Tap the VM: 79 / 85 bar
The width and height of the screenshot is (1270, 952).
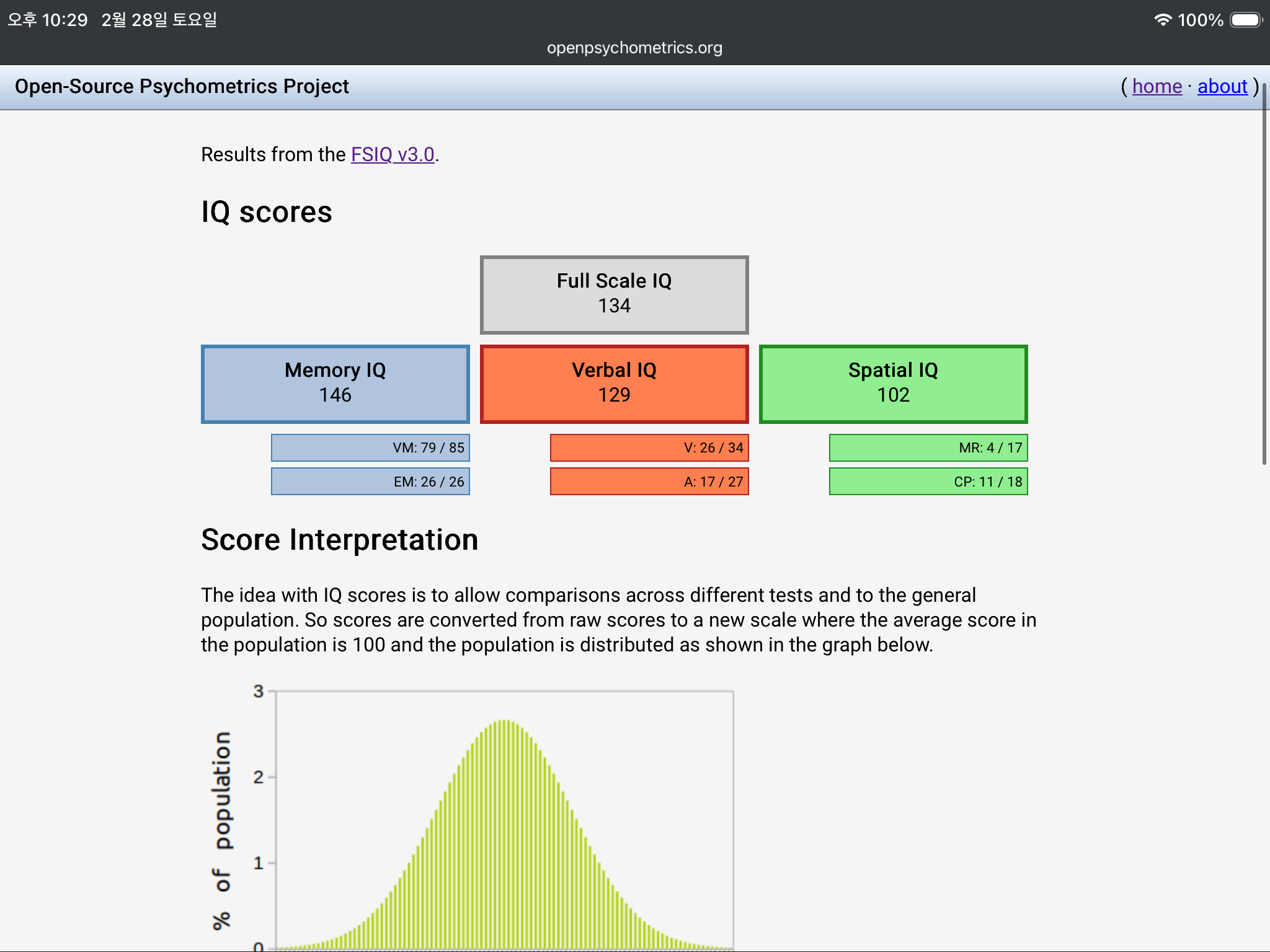tap(370, 447)
